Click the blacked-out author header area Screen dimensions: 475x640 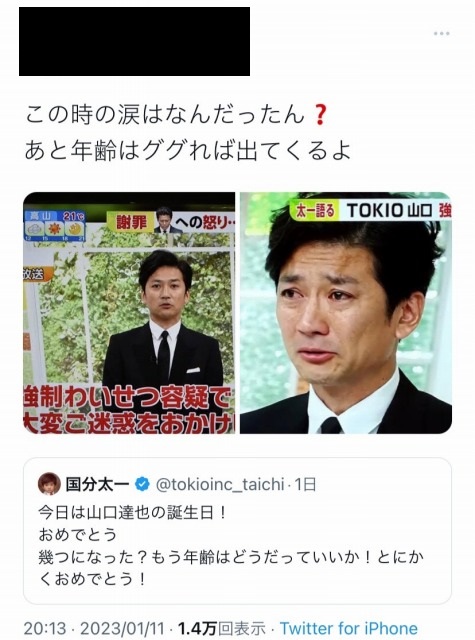point(134,41)
